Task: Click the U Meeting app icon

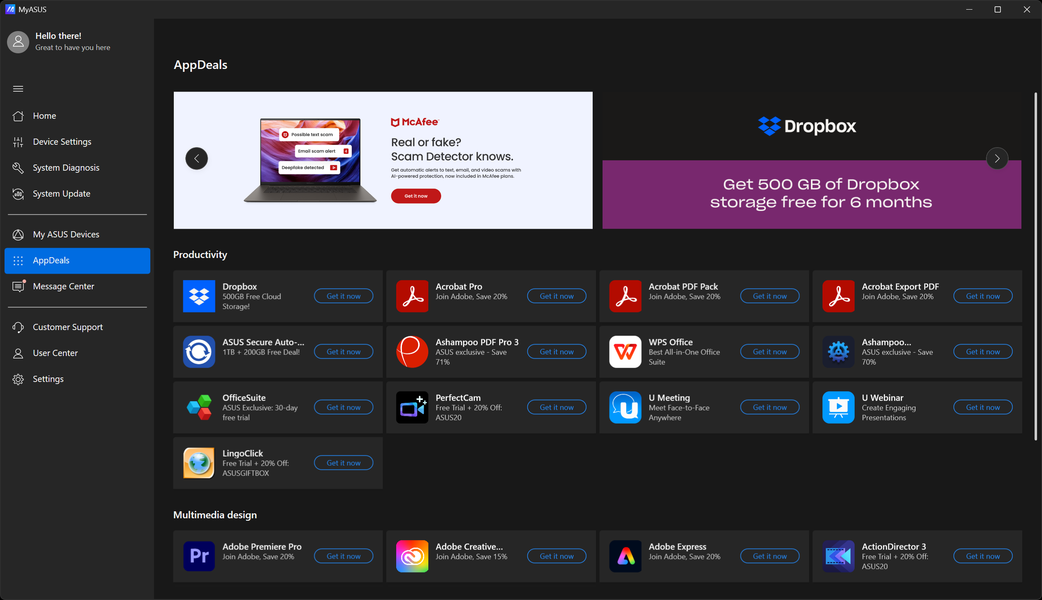Action: (x=625, y=407)
